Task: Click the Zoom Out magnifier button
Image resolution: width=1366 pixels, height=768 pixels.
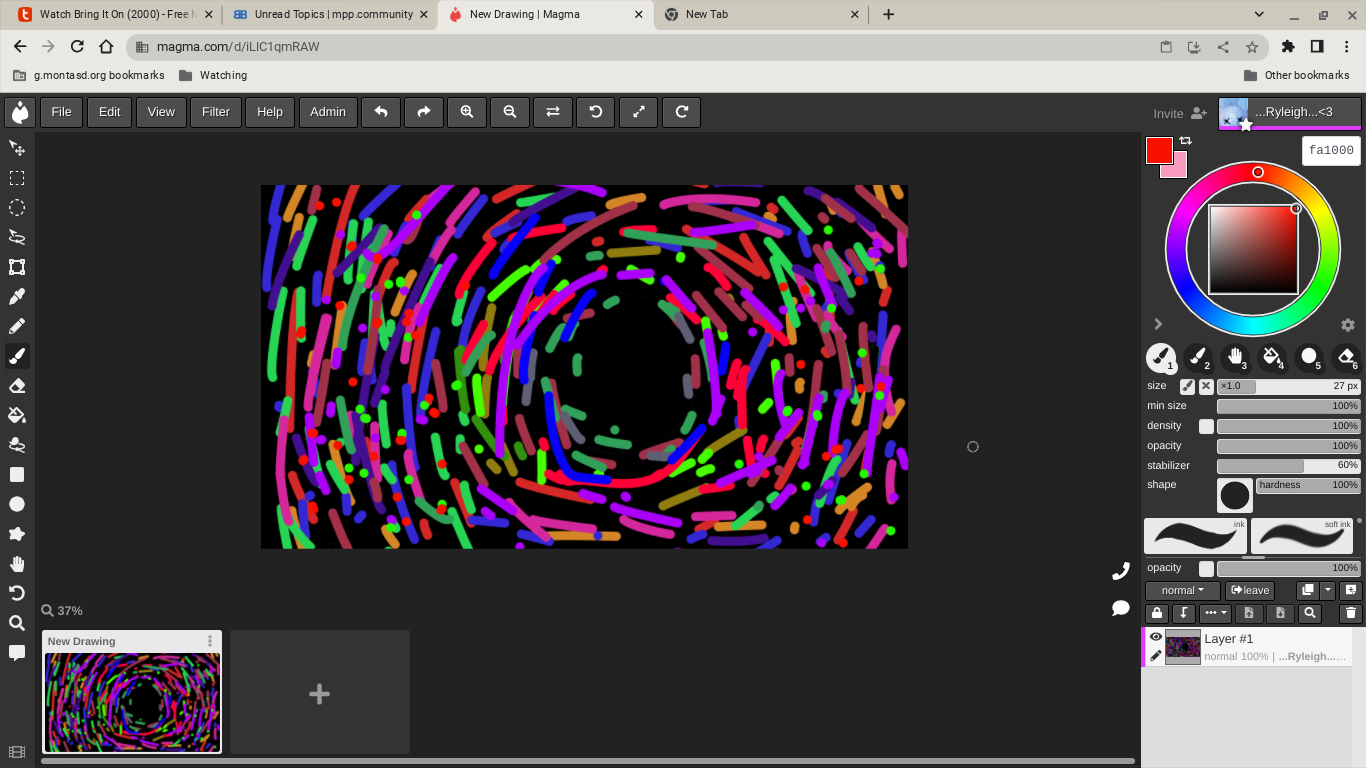Action: click(x=510, y=112)
